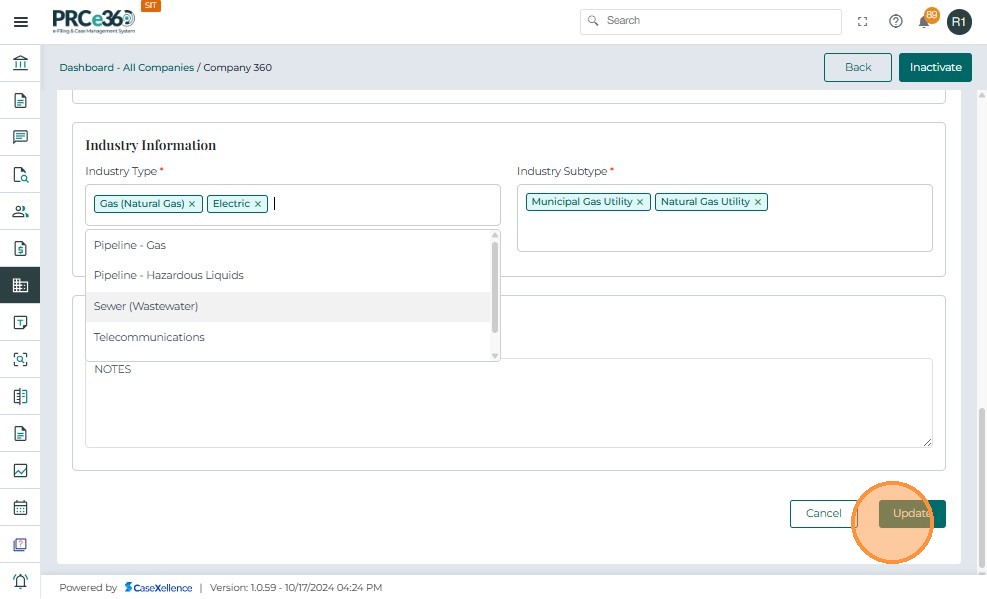
Task: Click the Cancel button
Action: (x=823, y=513)
